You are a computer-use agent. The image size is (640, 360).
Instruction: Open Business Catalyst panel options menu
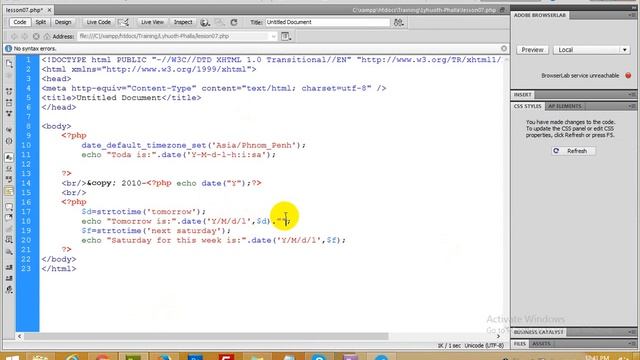click(x=632, y=332)
